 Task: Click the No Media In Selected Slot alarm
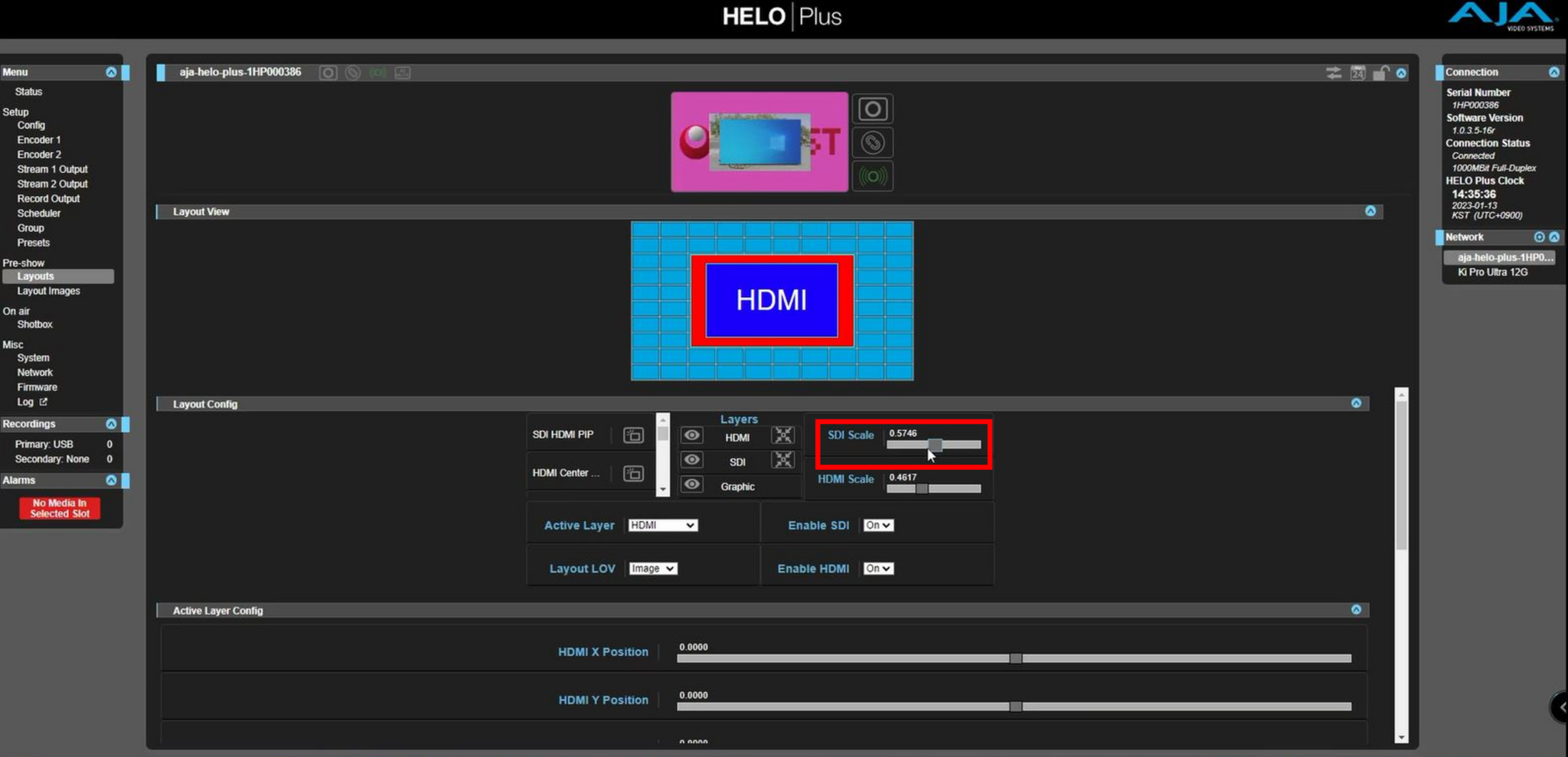(60, 509)
